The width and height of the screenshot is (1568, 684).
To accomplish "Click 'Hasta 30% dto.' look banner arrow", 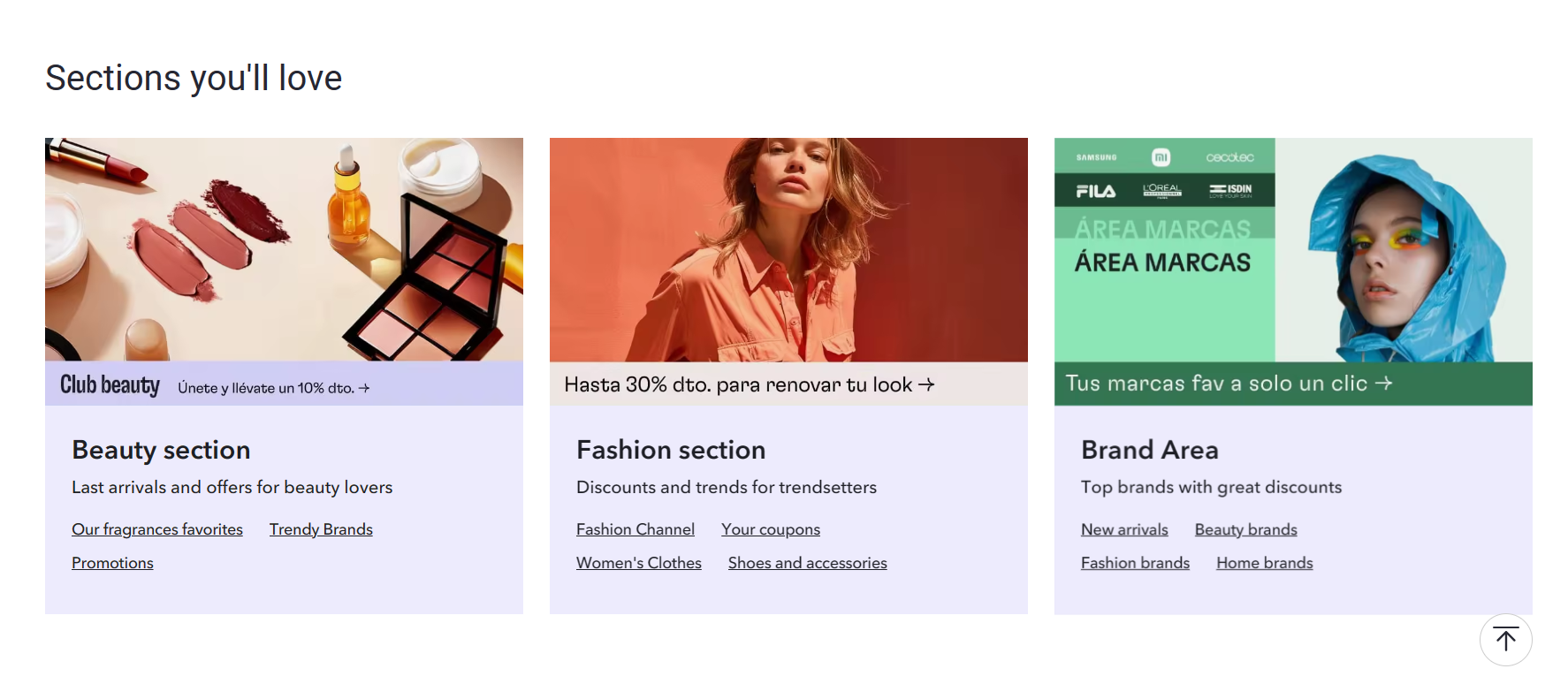I will [926, 384].
